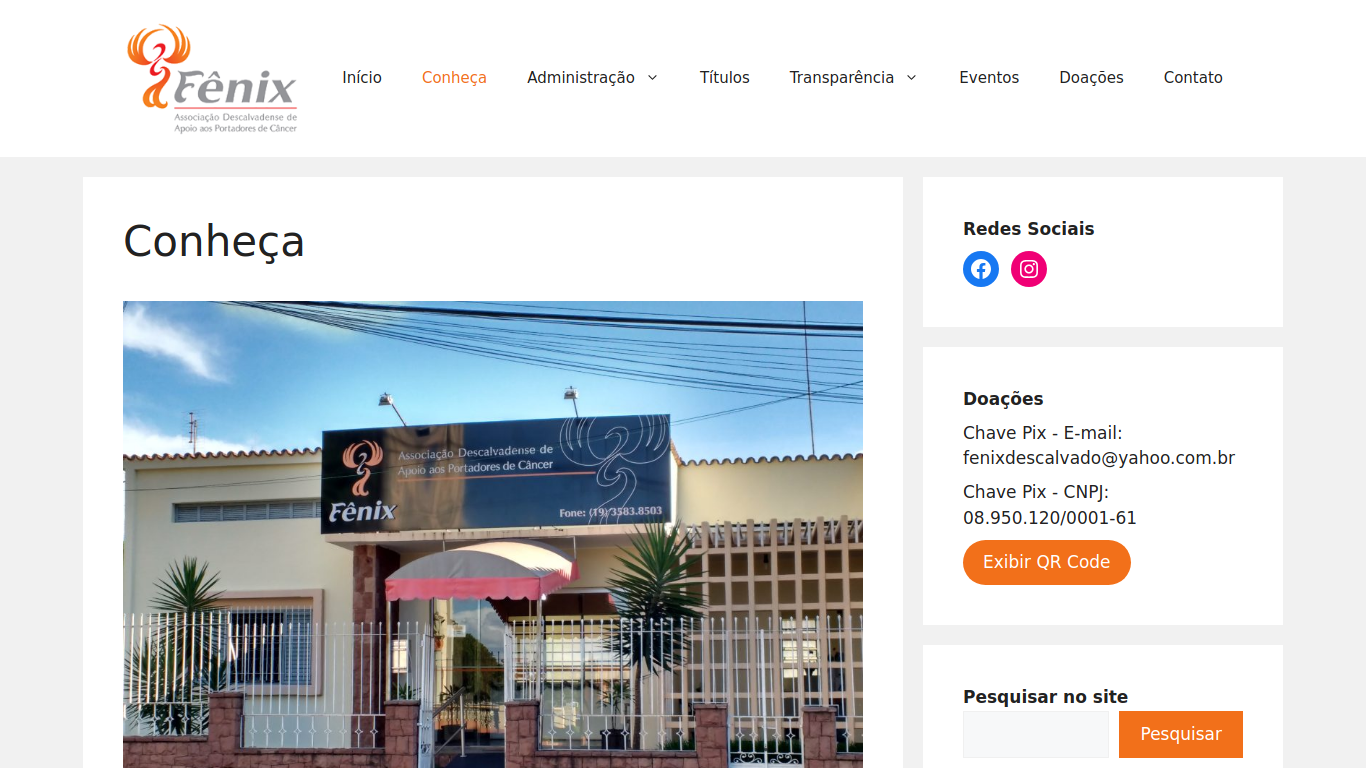Click the CNPJ number 08.950.120/0001-61
This screenshot has width=1366, height=768.
pos(1050,518)
